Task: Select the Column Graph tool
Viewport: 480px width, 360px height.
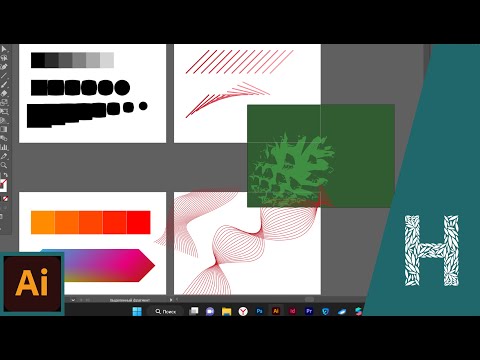Action: pos(4,147)
